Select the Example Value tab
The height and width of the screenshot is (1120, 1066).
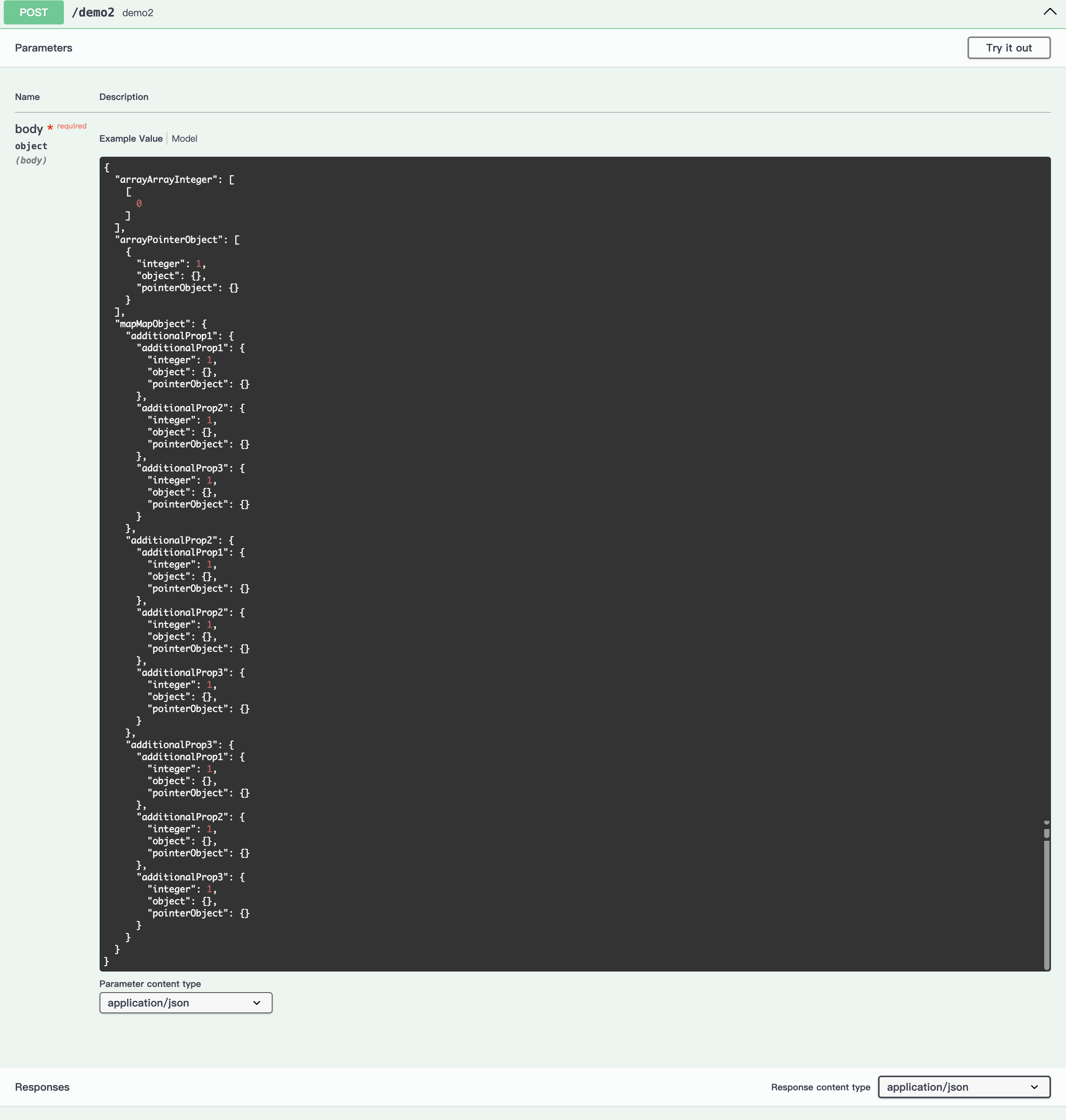coord(131,139)
